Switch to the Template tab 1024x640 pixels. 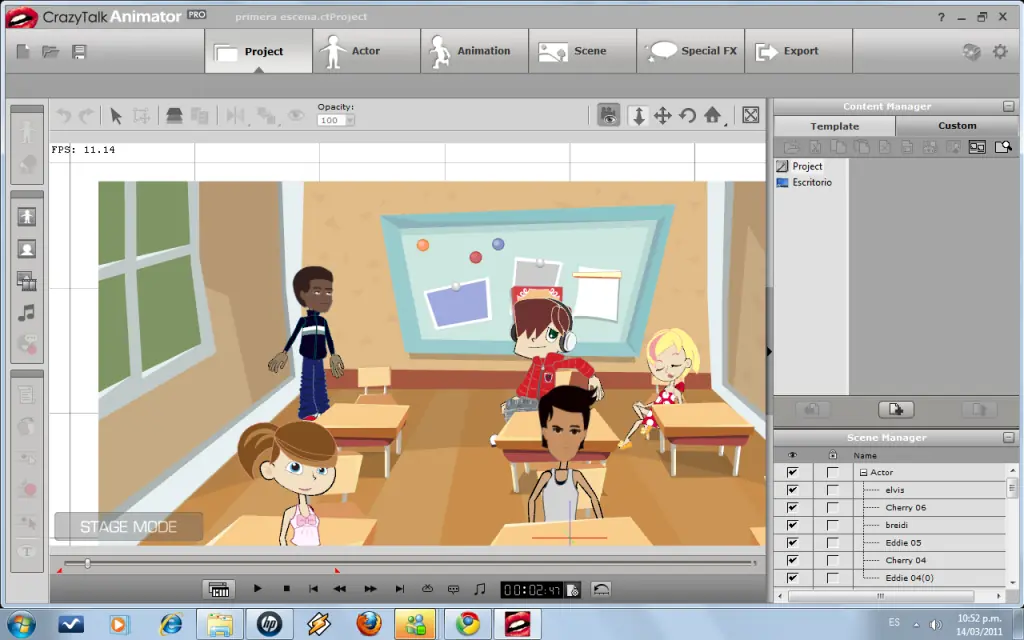click(835, 126)
